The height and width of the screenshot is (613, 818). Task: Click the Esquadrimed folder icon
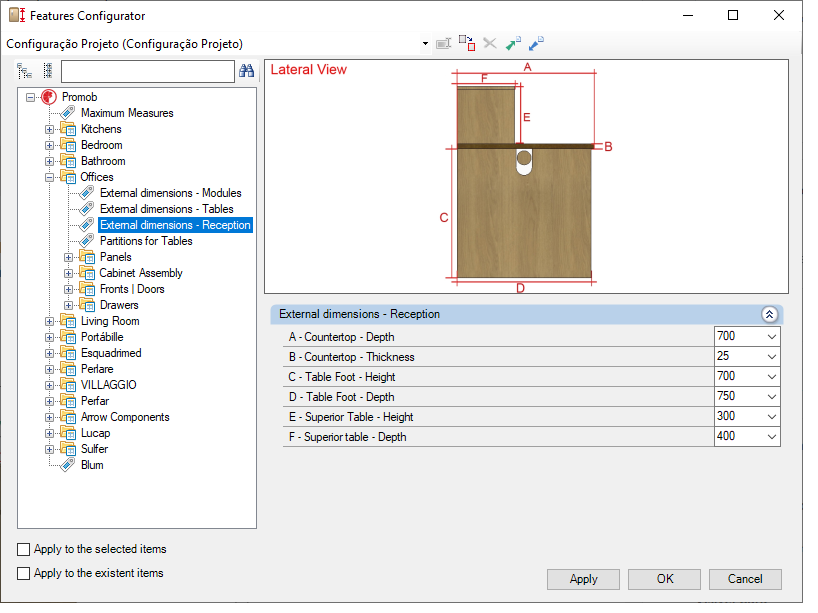68,353
